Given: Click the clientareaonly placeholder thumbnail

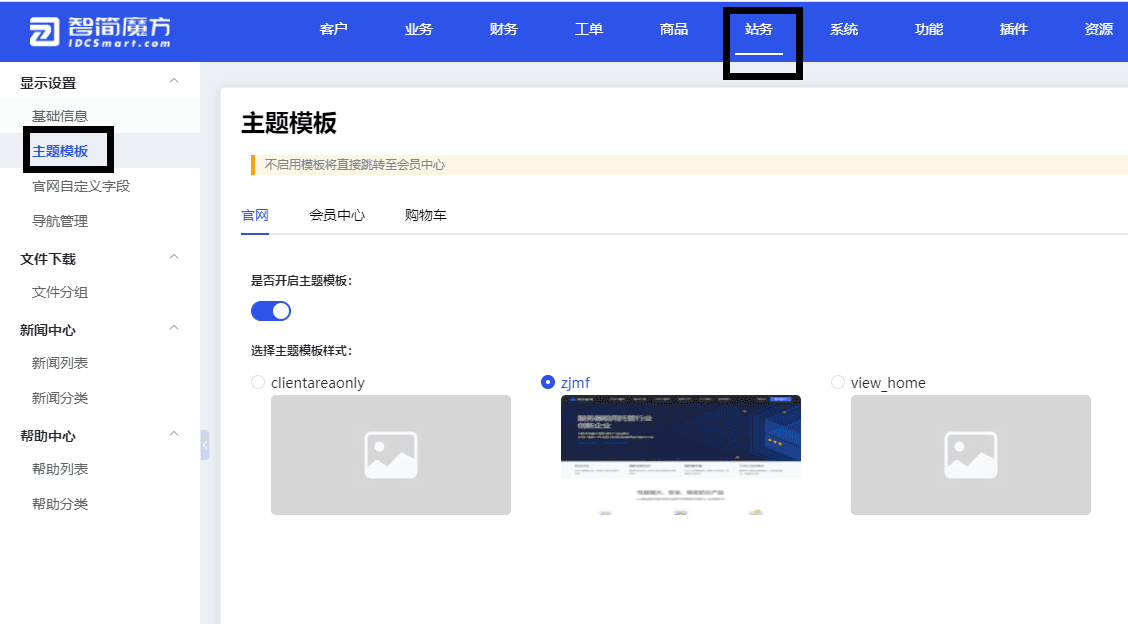Looking at the screenshot, I should [391, 455].
